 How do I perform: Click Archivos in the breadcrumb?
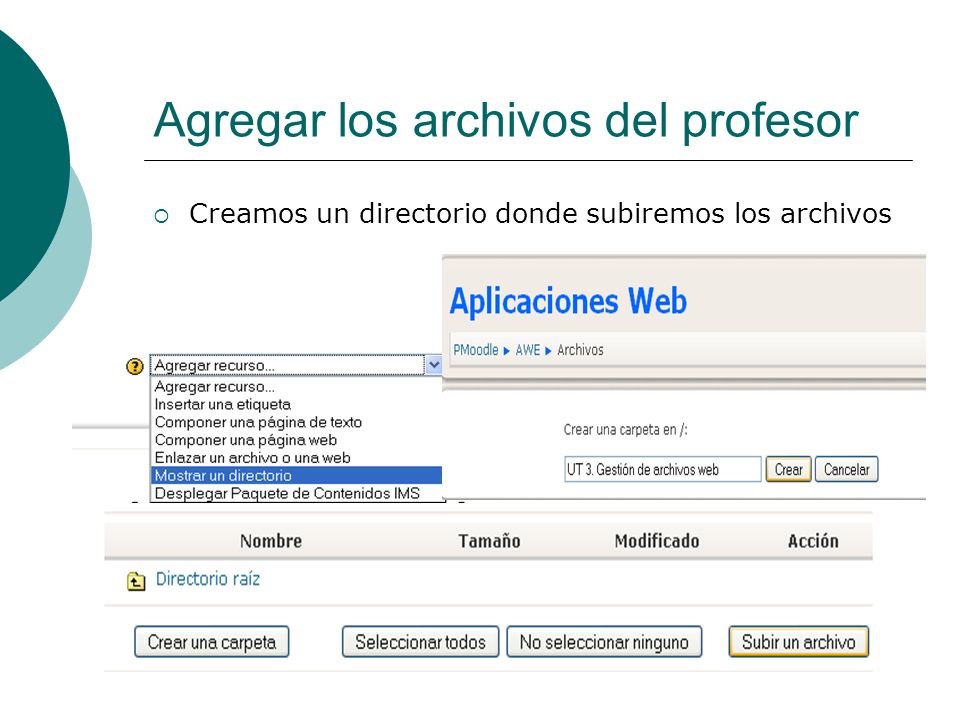[x=580, y=350]
